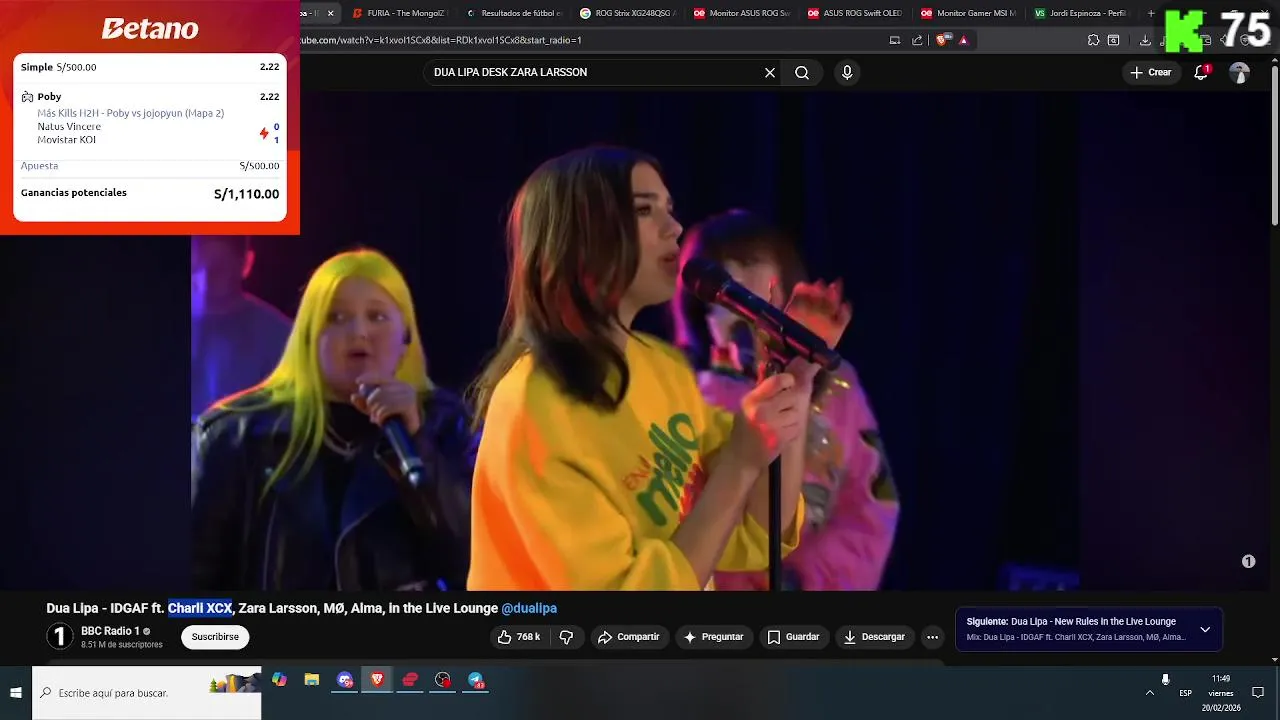Open YouTube notifications bell
This screenshot has width=1280, height=720.
pos(1202,72)
